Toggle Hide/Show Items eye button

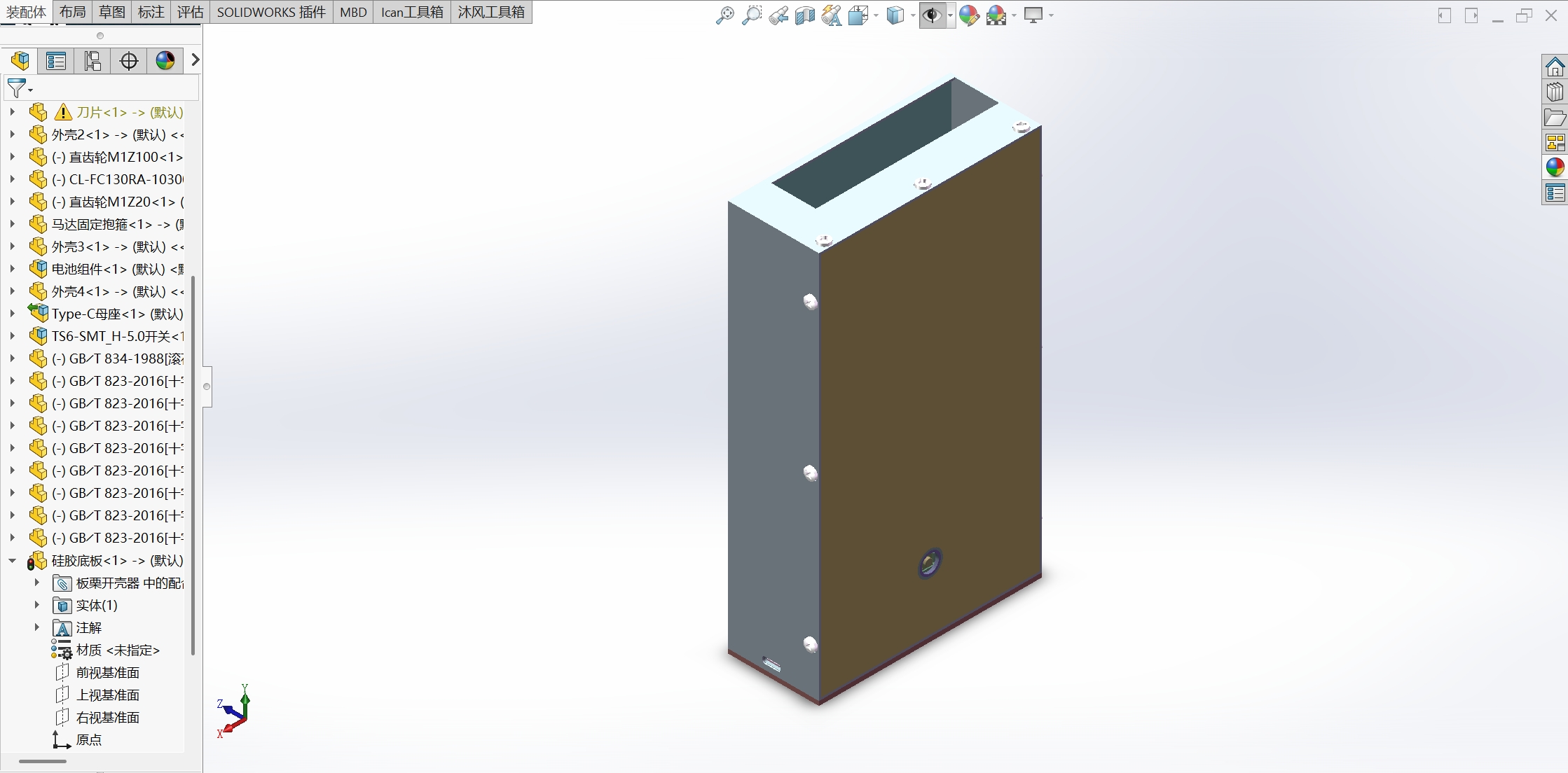pyautogui.click(x=932, y=15)
